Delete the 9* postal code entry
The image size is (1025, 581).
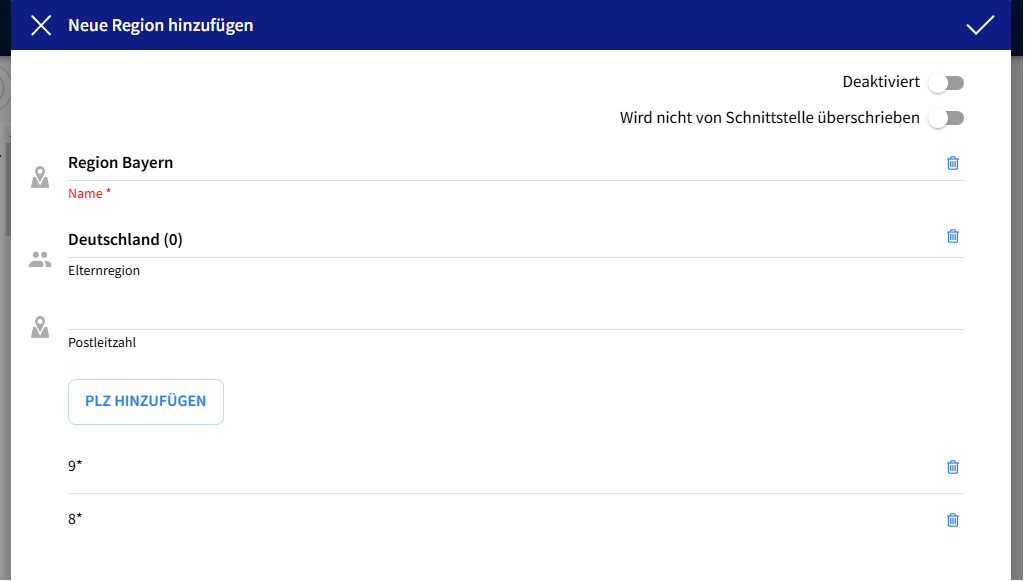click(953, 467)
